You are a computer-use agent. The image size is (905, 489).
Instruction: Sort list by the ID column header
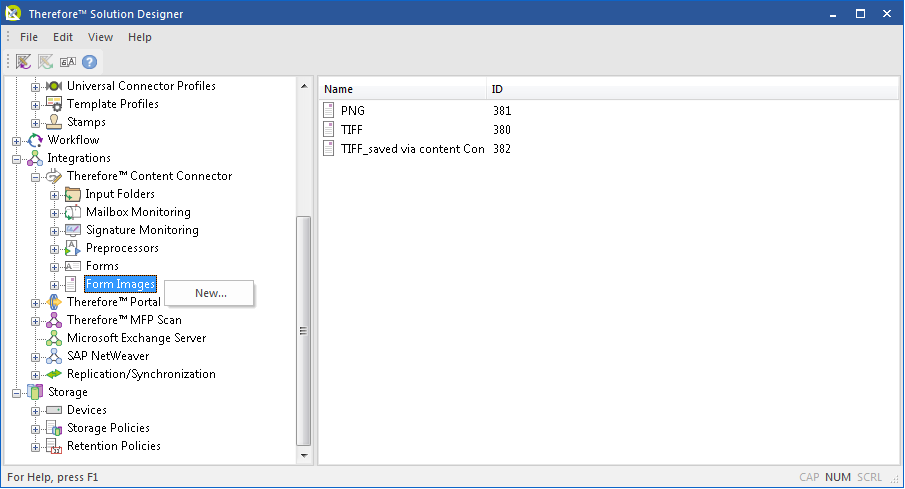pos(692,89)
